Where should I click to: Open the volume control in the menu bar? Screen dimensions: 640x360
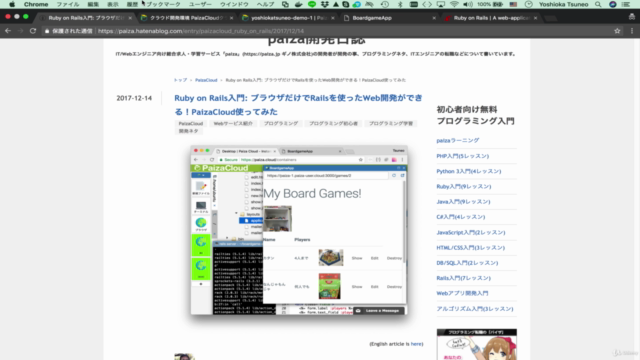coord(468,4)
